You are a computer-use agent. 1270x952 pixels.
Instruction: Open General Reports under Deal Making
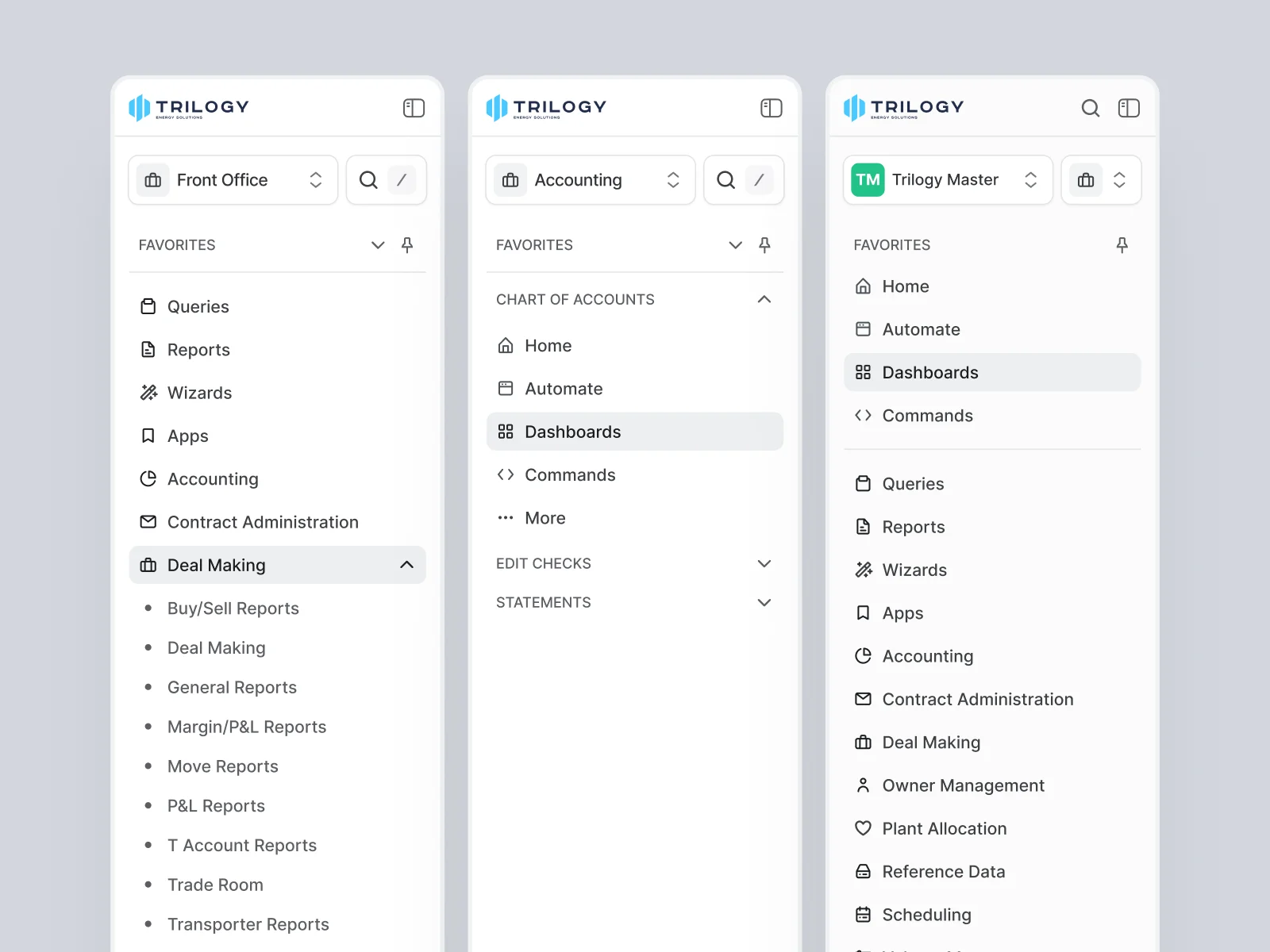(x=232, y=688)
